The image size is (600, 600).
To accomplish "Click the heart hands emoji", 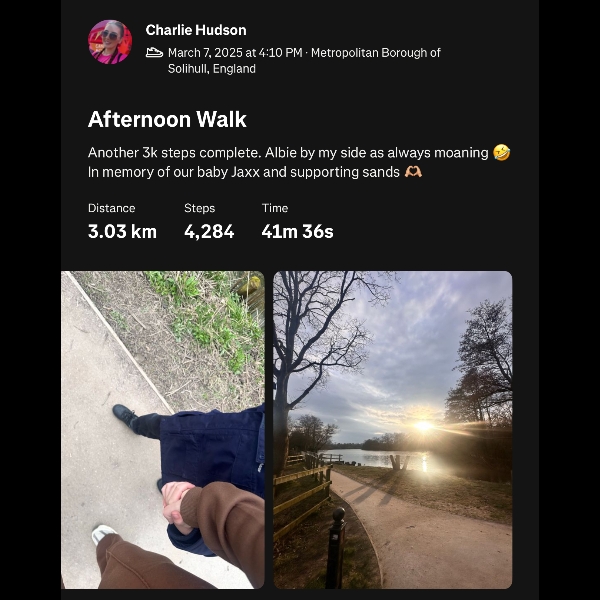I will 413,172.
